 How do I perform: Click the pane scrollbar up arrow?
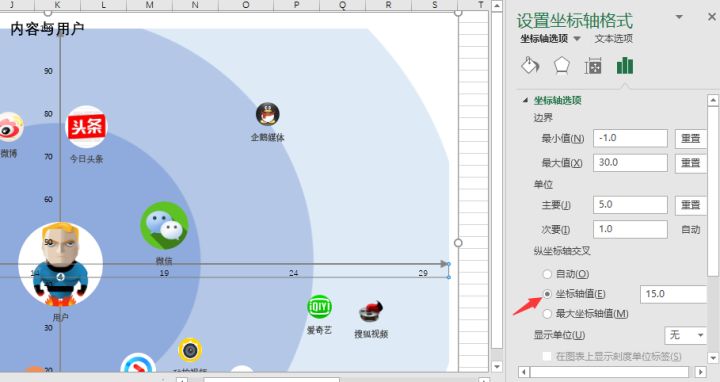713,100
